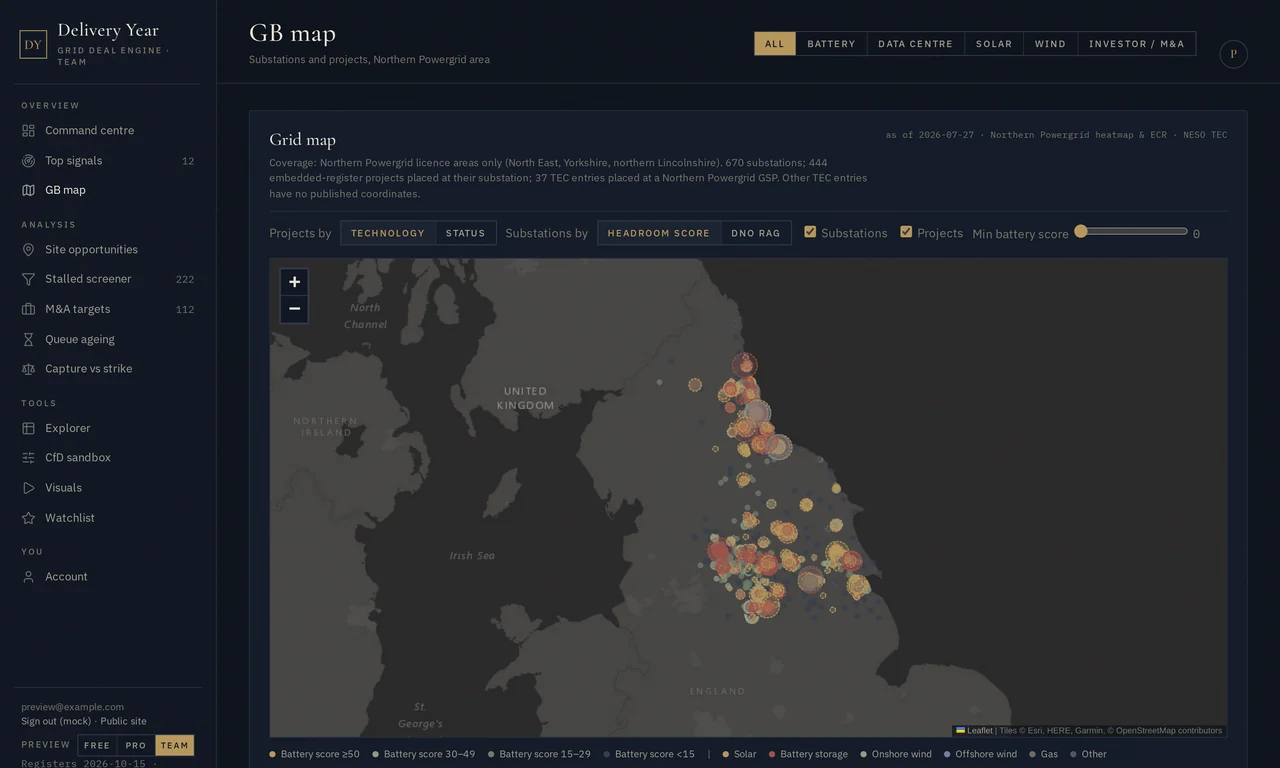Switch preview tier to Pro
Screen dimensions: 1280x768
pyautogui.click(x=136, y=745)
